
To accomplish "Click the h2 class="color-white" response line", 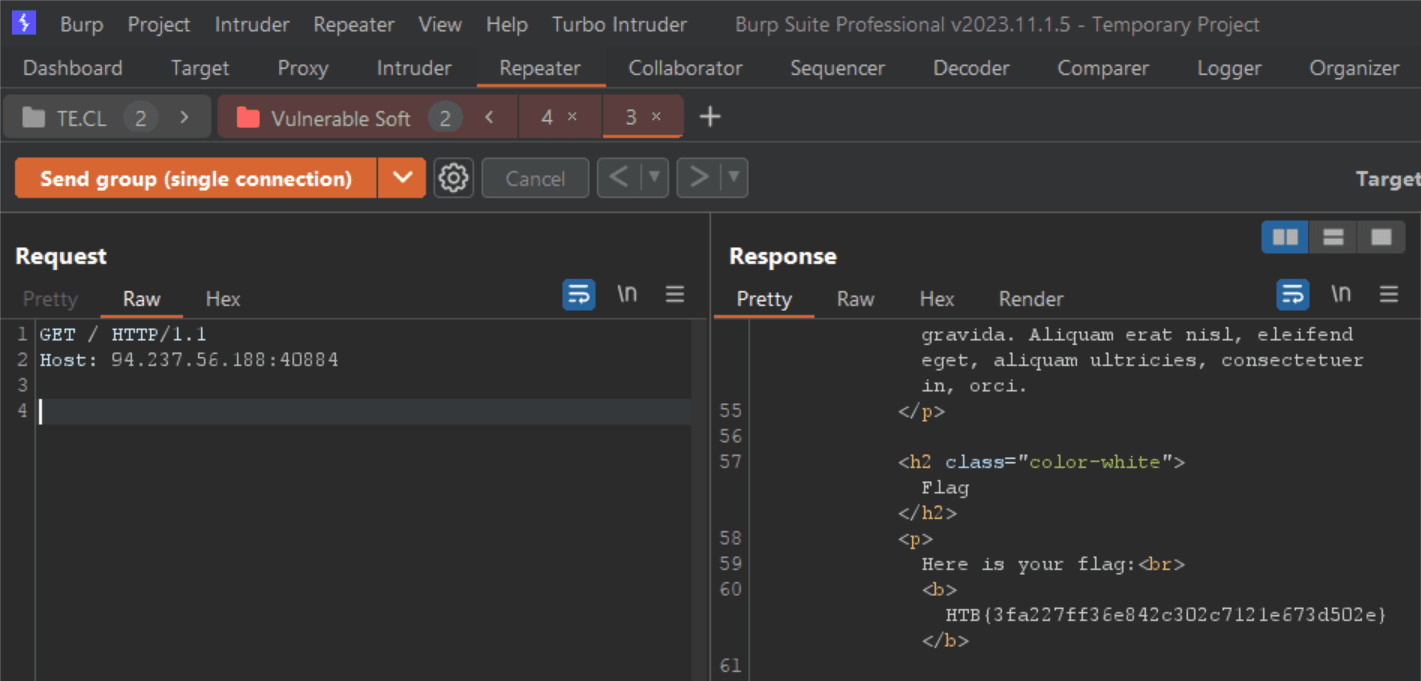I will pyautogui.click(x=1041, y=462).
